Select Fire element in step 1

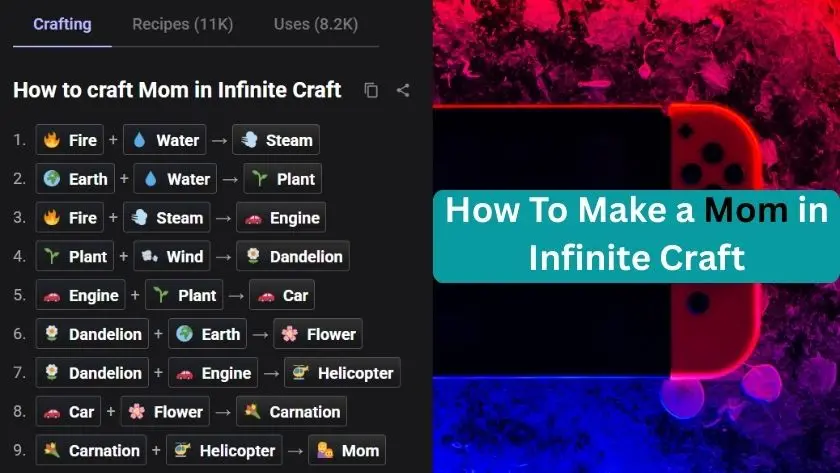[70, 140]
